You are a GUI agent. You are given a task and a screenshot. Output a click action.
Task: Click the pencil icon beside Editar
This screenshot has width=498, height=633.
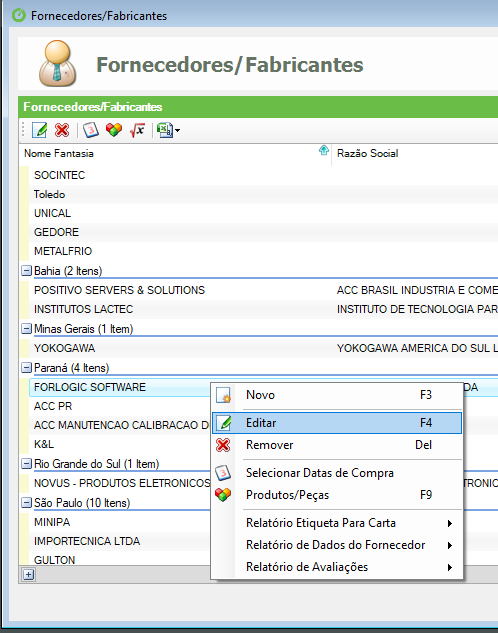pyautogui.click(x=224, y=423)
